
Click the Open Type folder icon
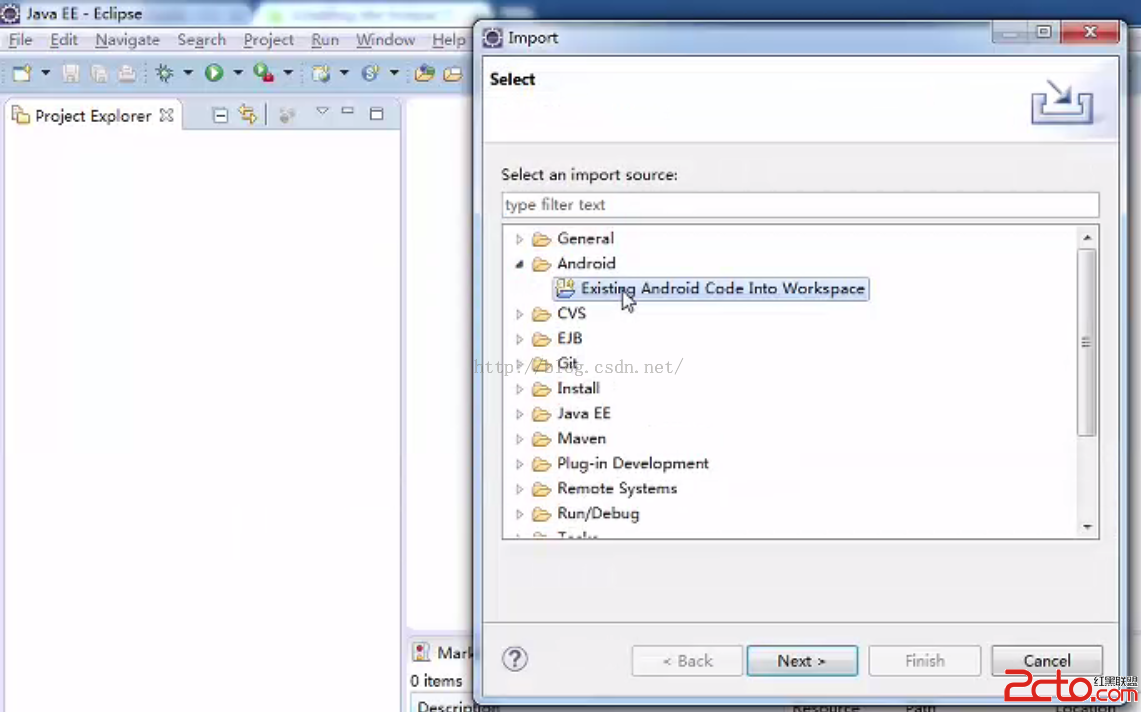tap(424, 73)
